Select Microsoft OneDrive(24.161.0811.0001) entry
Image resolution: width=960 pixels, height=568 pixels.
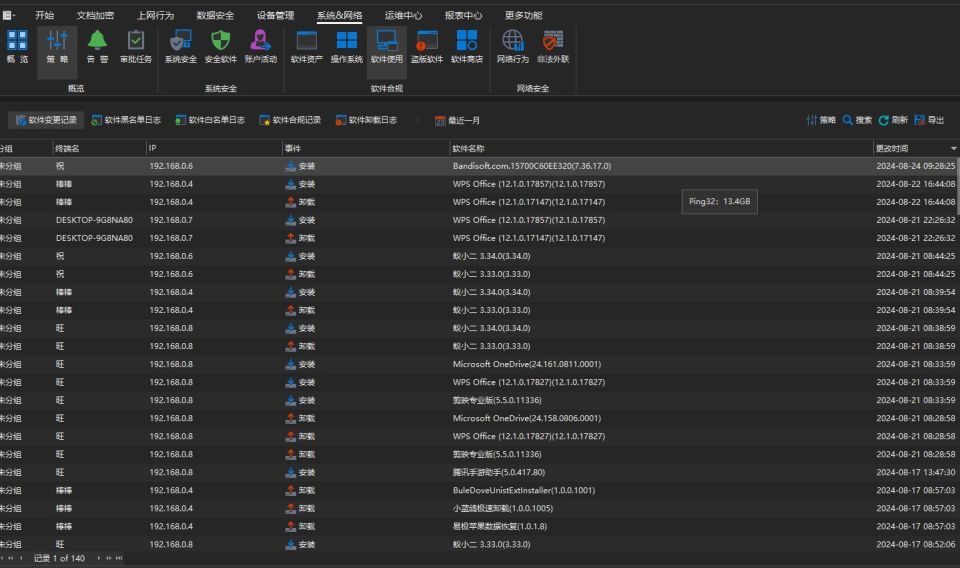[x=527, y=364]
